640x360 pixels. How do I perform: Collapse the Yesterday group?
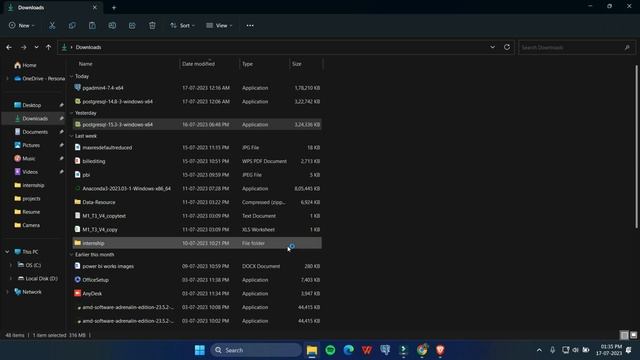pos(72,113)
